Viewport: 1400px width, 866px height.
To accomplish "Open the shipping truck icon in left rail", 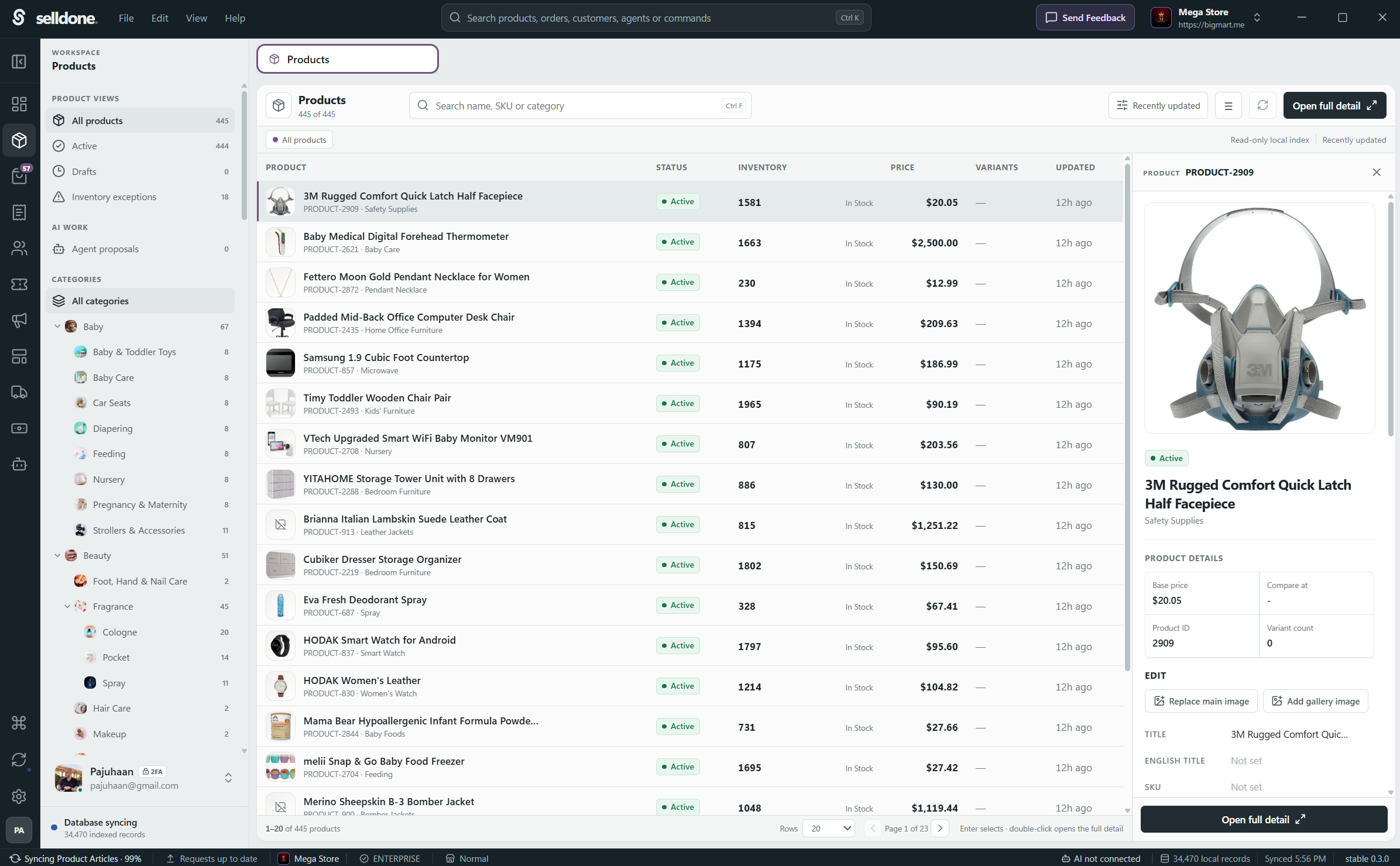I will pyautogui.click(x=19, y=392).
